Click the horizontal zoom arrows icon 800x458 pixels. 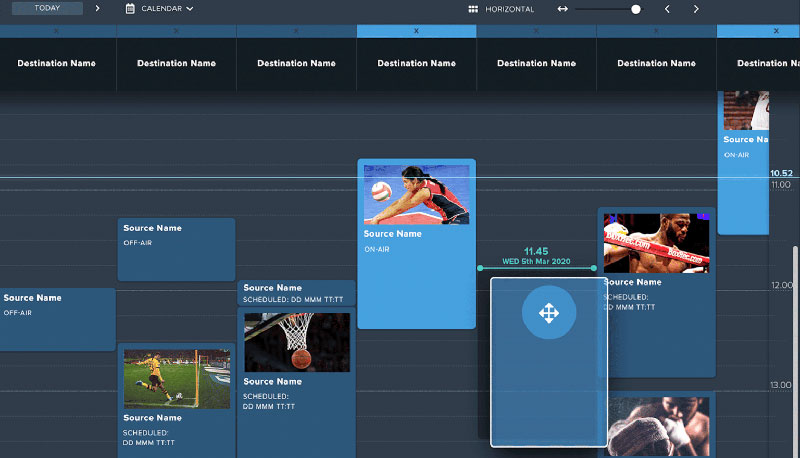[x=563, y=9]
